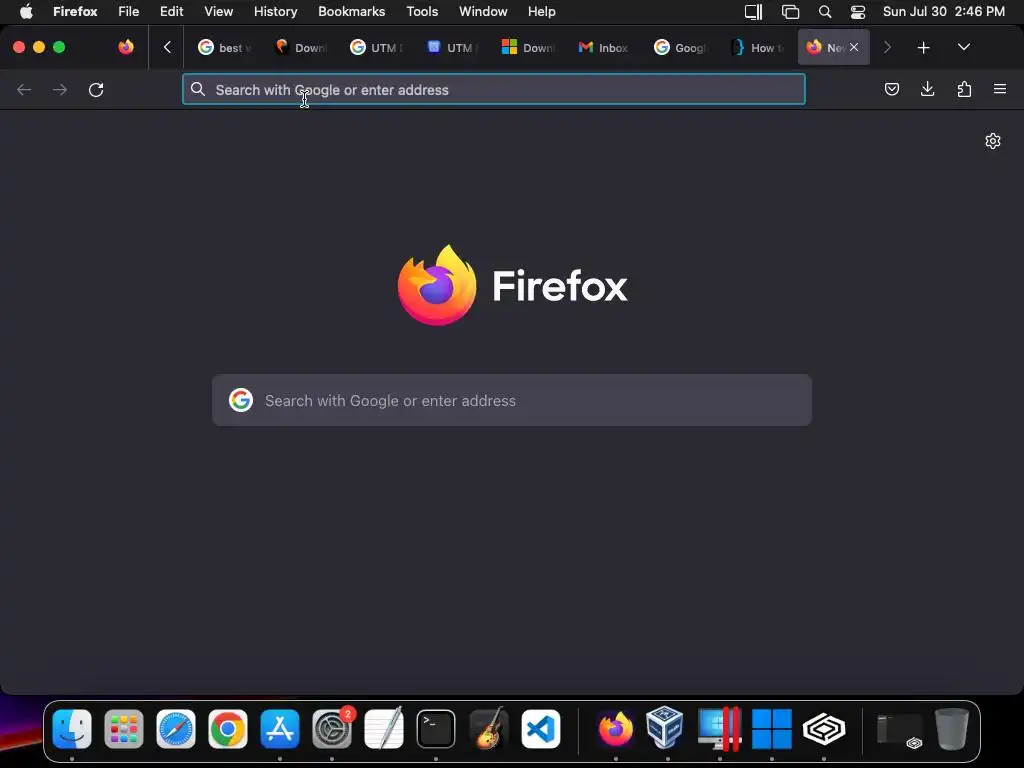Open GarageBand from the dock
Screen dimensions: 1024x768
point(488,729)
